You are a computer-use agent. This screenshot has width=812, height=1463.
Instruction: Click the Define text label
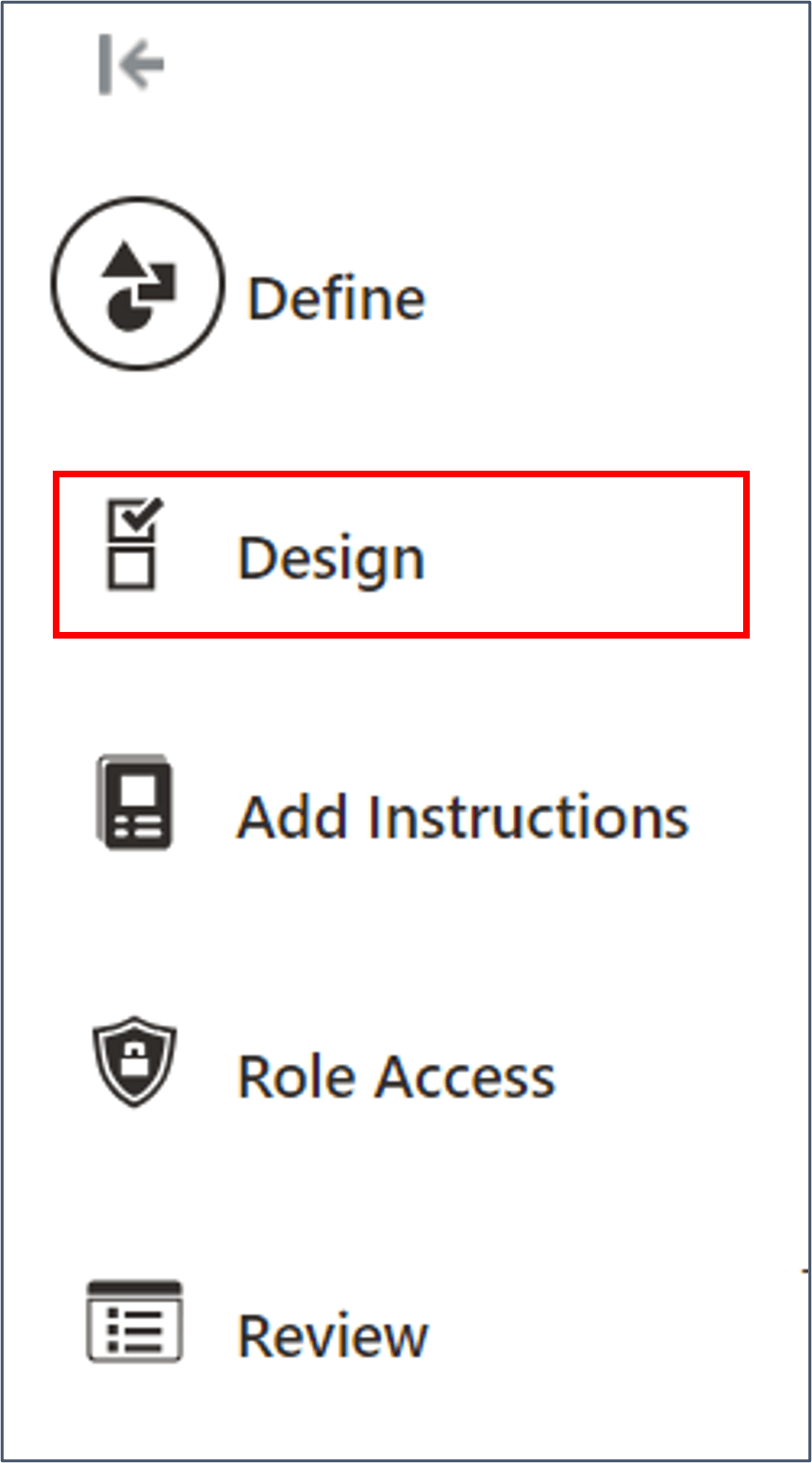tap(335, 296)
